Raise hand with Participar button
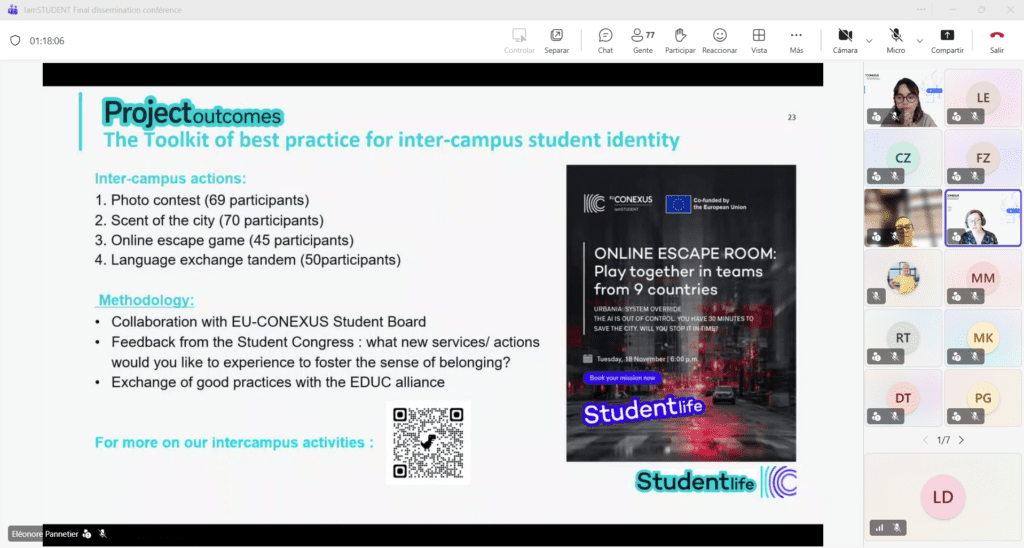 680,40
